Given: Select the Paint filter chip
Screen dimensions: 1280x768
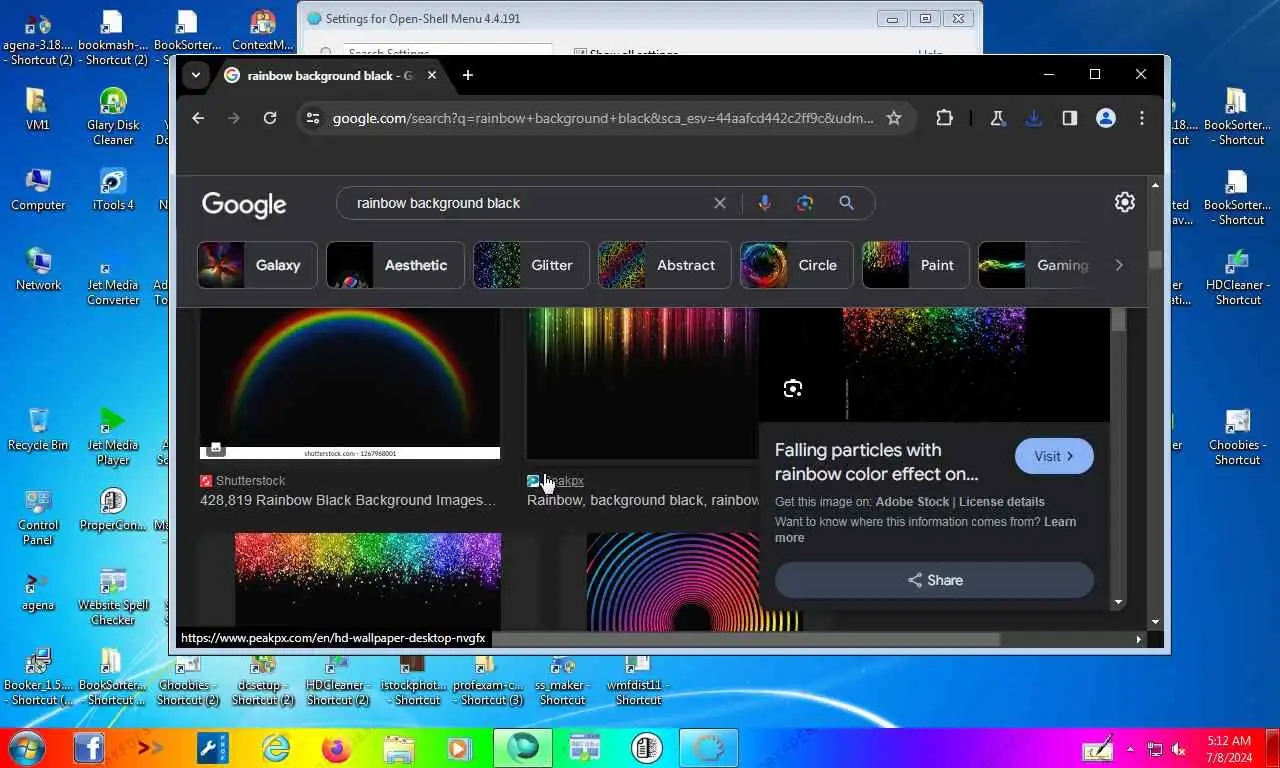Looking at the screenshot, I should click(x=916, y=265).
